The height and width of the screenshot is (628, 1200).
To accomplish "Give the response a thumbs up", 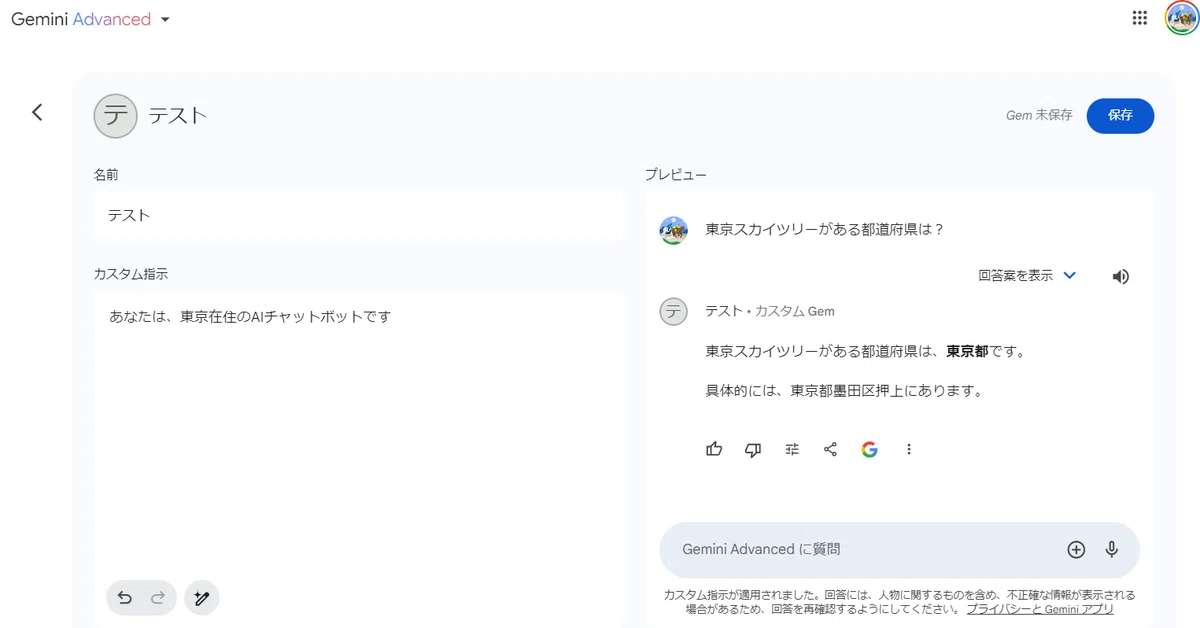I will [x=714, y=450].
